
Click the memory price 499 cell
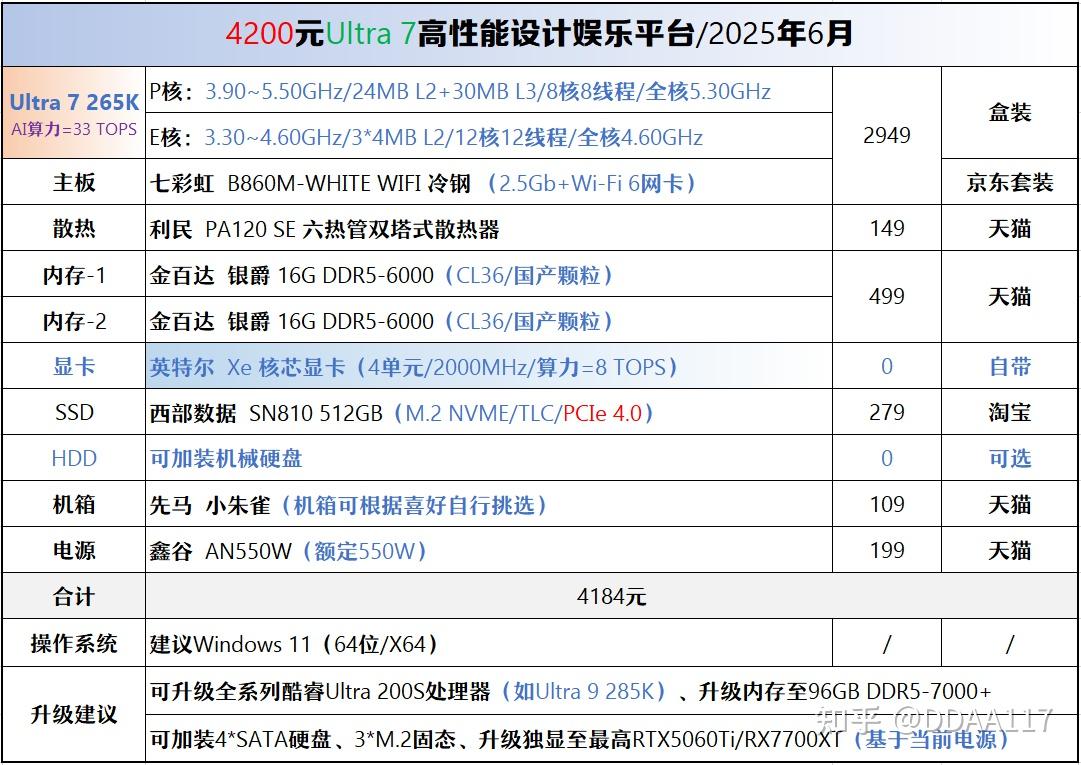click(887, 297)
